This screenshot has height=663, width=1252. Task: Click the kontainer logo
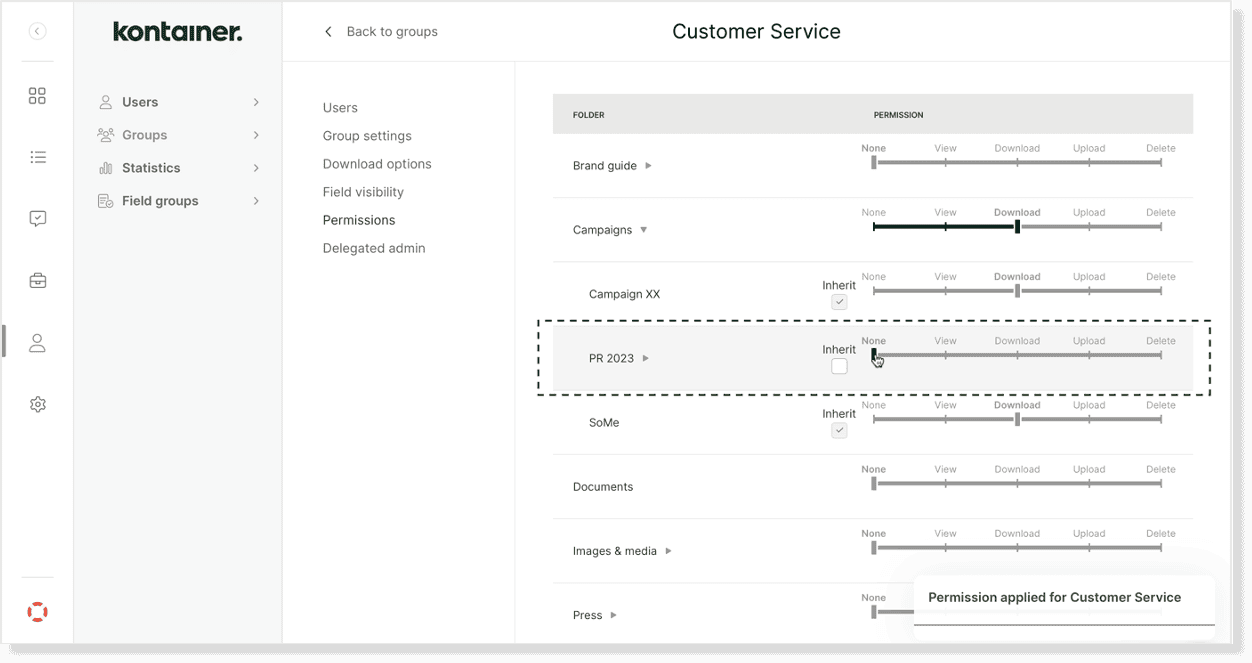(177, 32)
